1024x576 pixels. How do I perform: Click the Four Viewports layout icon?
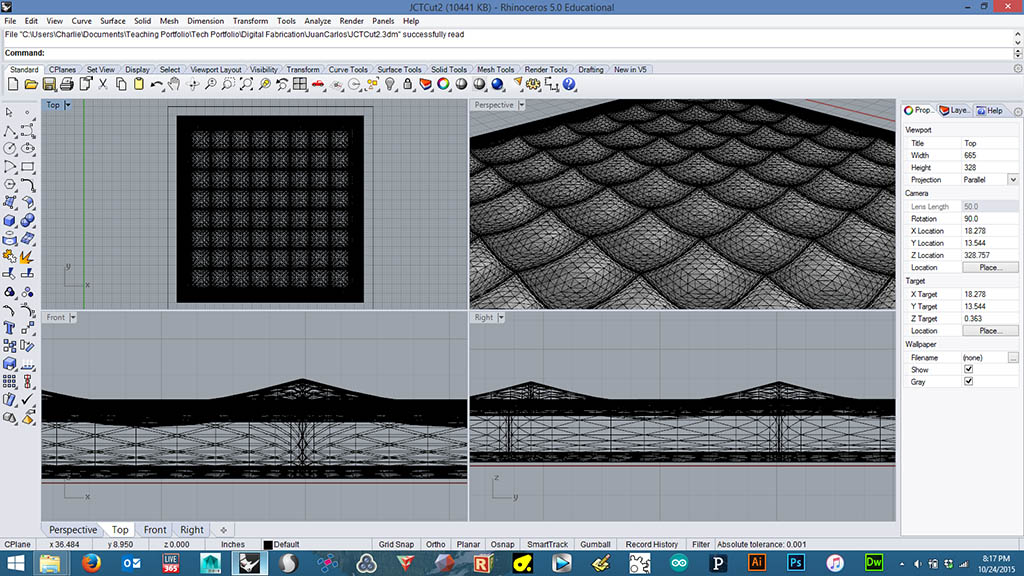299,84
